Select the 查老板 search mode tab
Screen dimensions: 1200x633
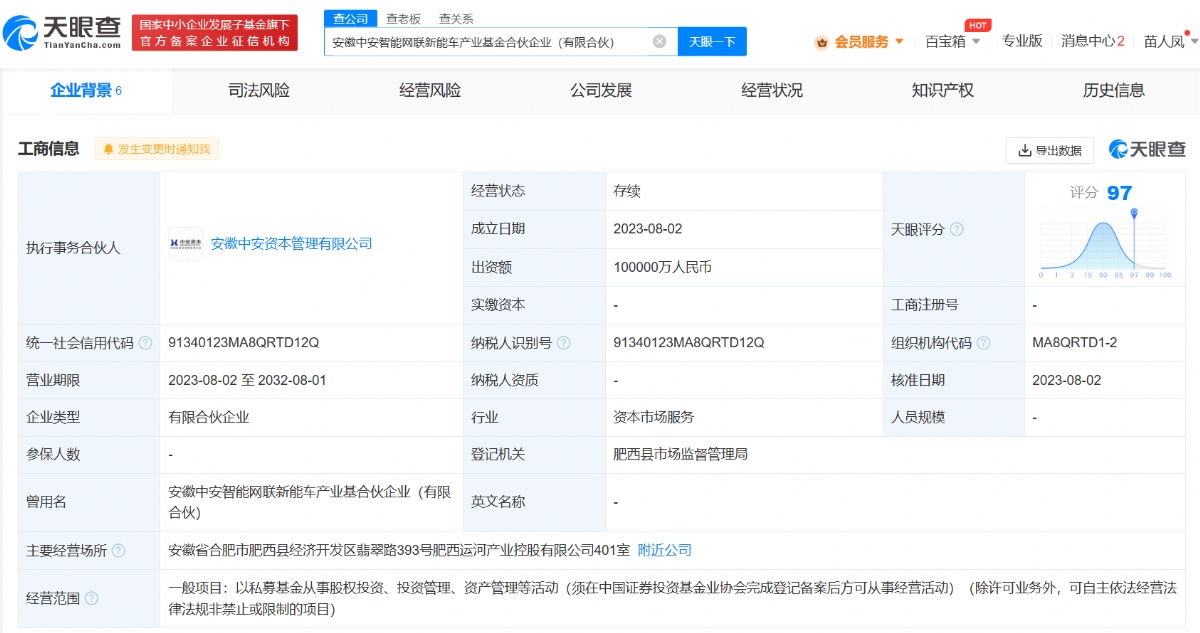[403, 19]
